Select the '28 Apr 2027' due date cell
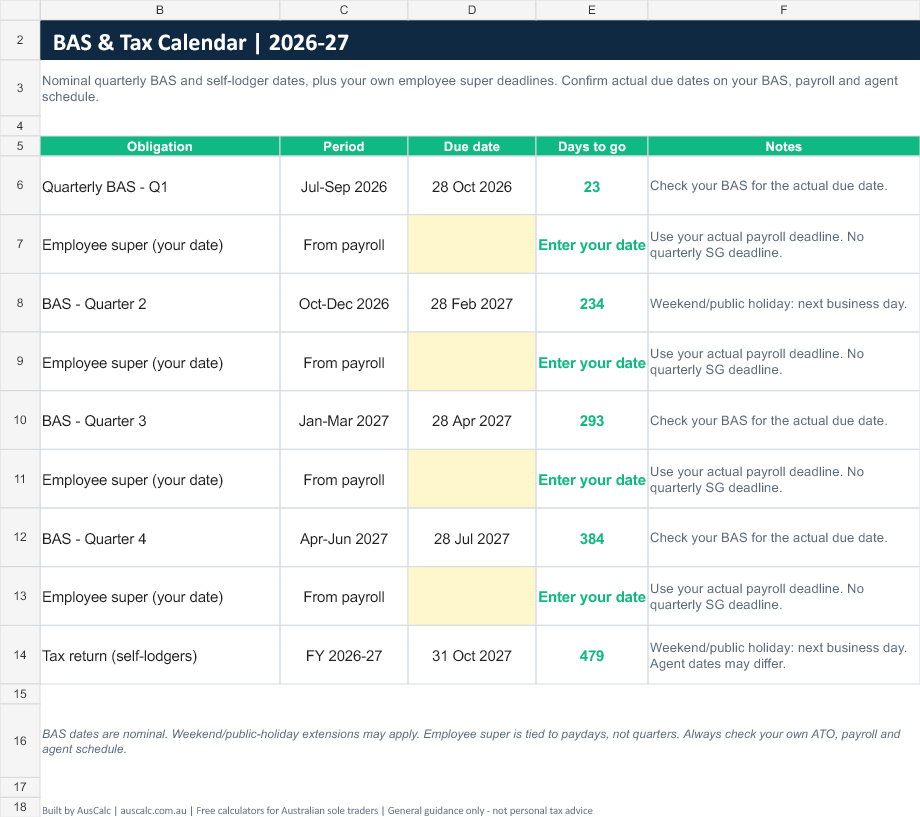Viewport: 920px width, 817px height. point(472,420)
